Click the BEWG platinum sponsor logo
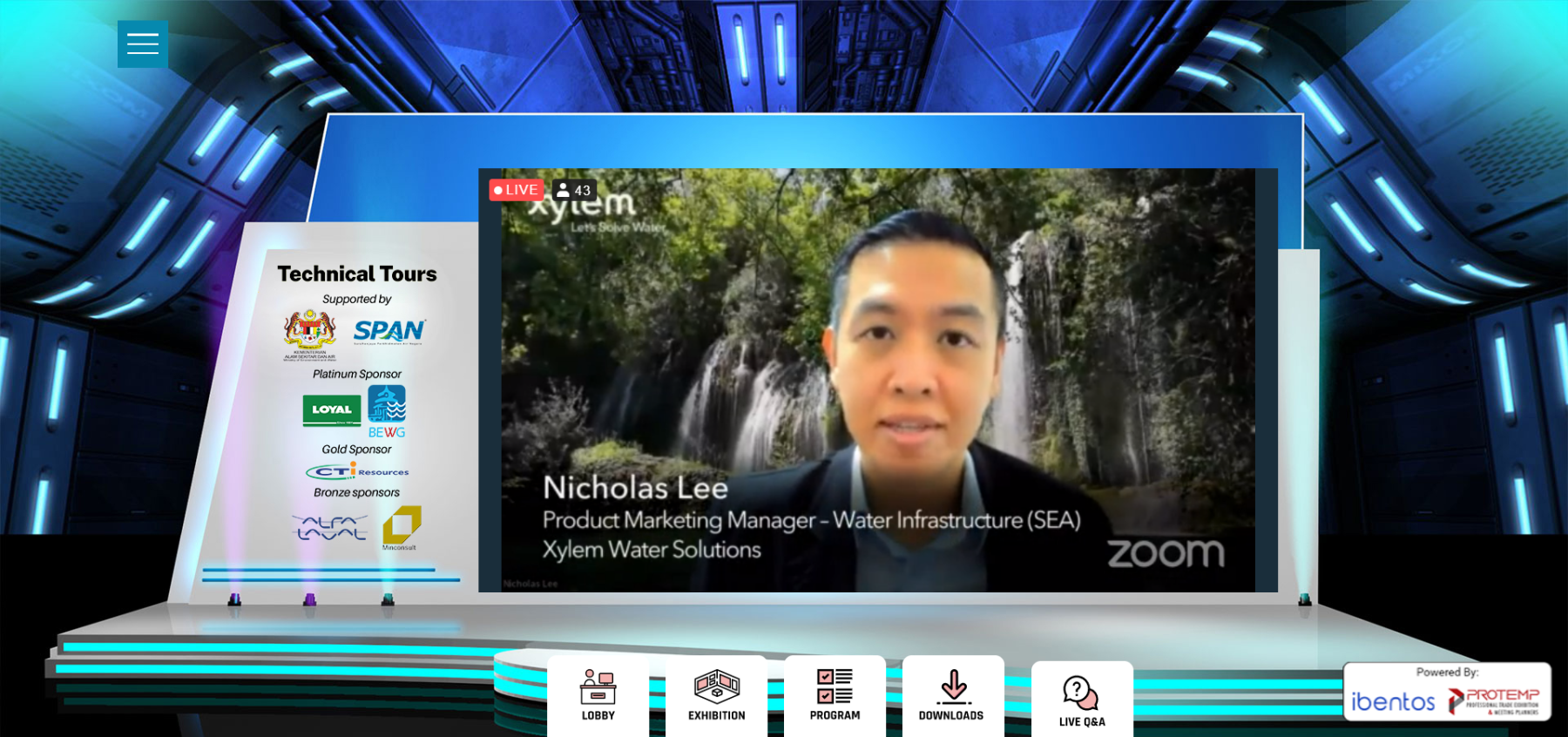This screenshot has width=1568, height=737. tap(387, 411)
